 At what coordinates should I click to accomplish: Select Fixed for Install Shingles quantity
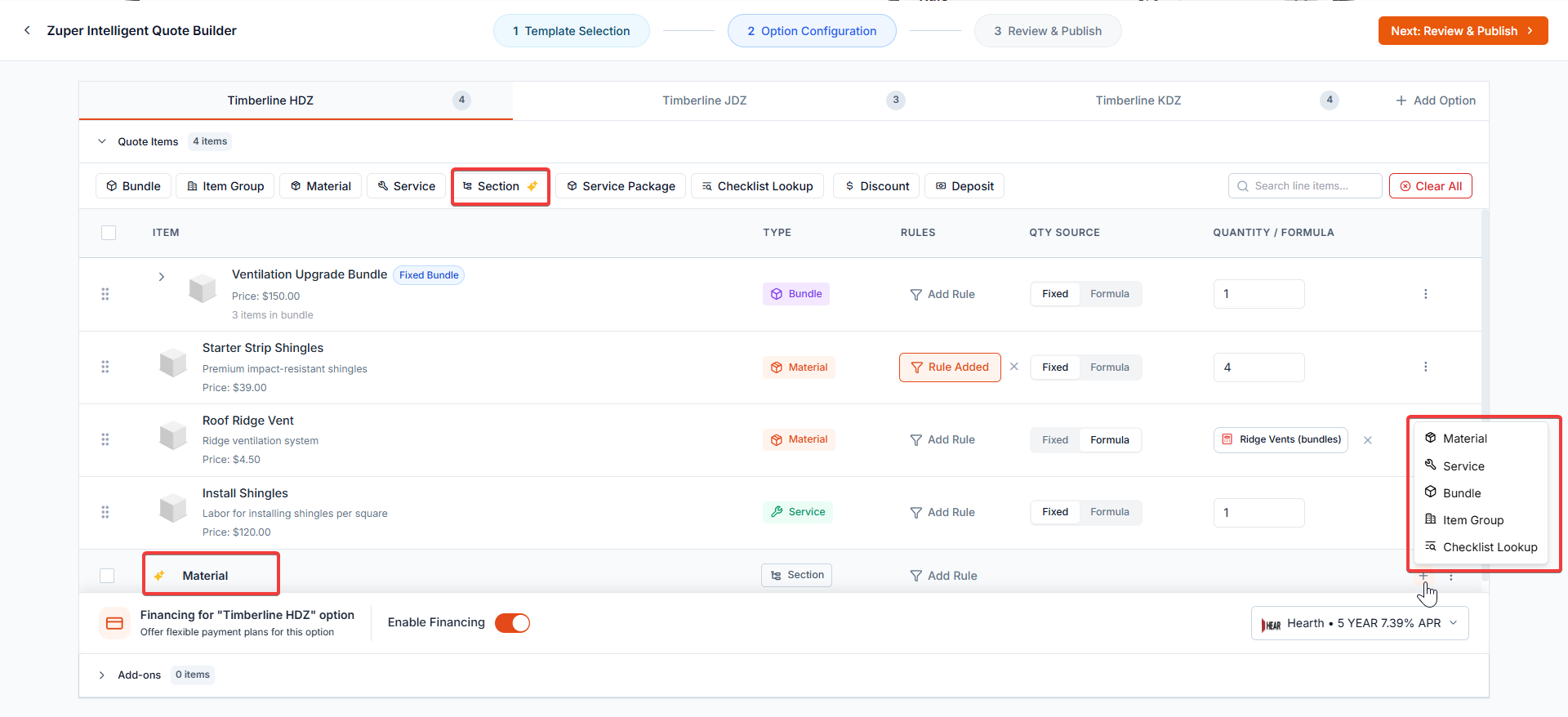[x=1055, y=512]
